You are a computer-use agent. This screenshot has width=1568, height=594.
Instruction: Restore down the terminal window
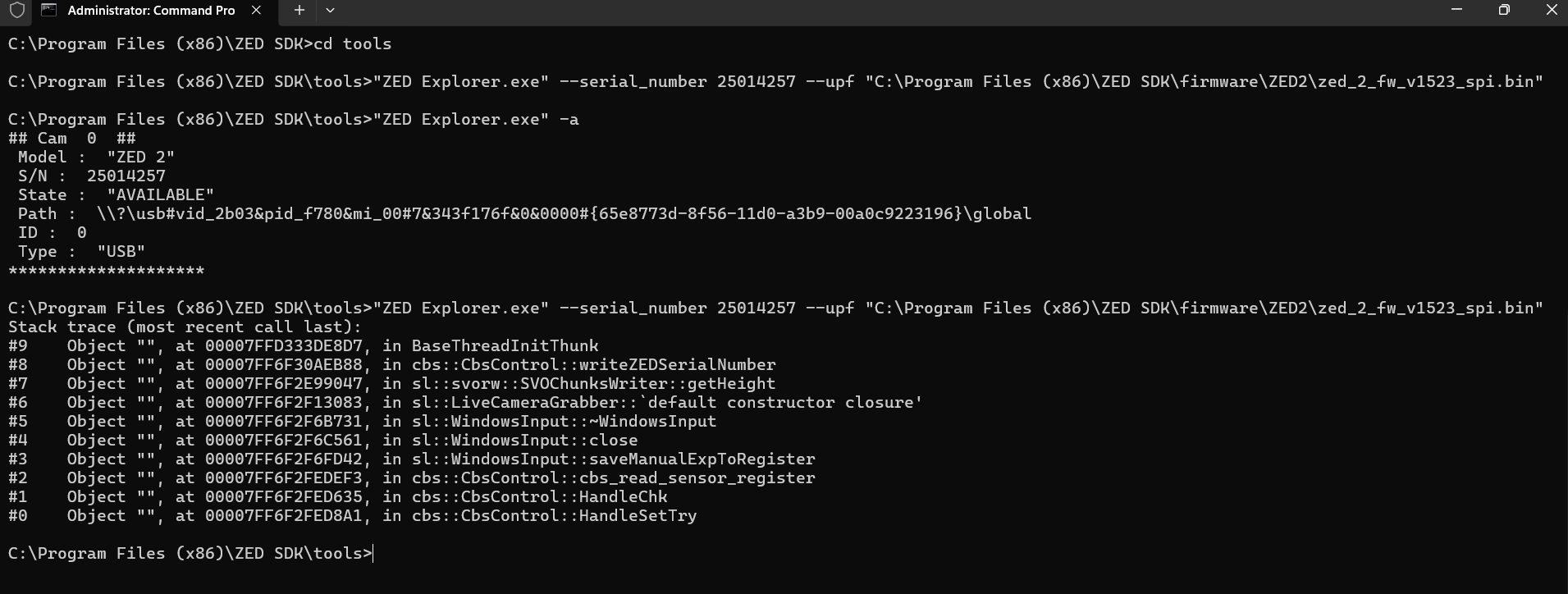(x=1503, y=10)
